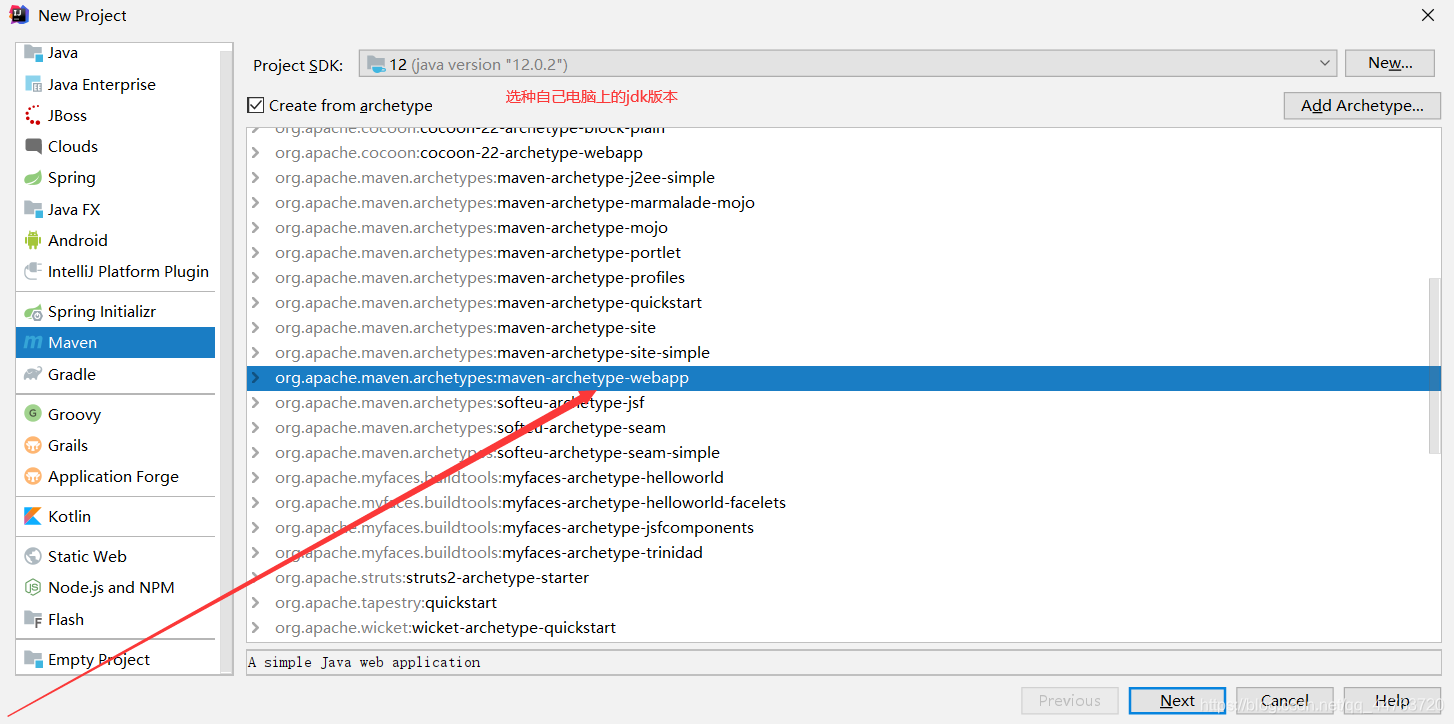Click 'A simple Java web application' description
The image size is (1454, 724).
click(x=364, y=662)
